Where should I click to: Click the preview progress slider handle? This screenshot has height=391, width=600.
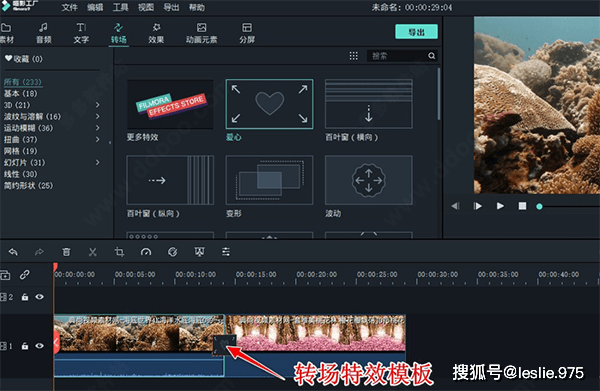click(x=539, y=207)
